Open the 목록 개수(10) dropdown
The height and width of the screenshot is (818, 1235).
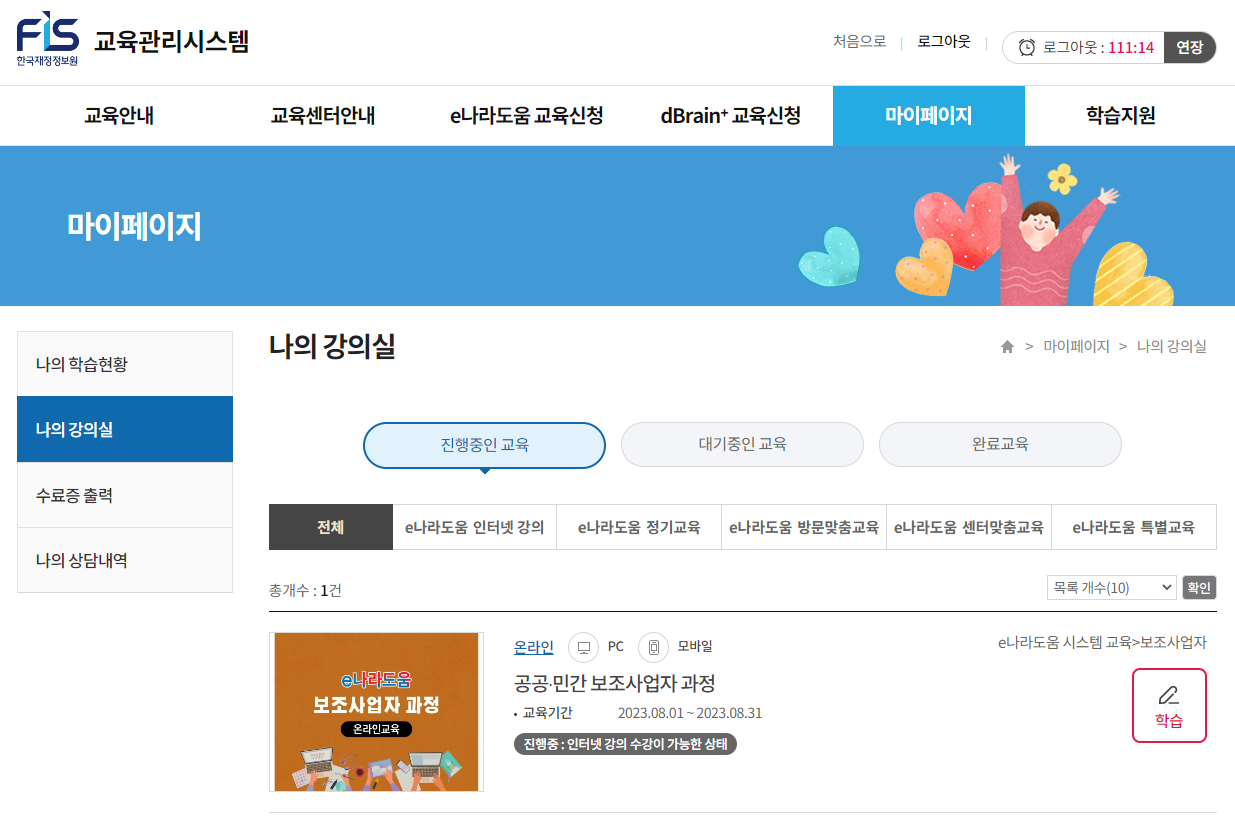click(1112, 587)
